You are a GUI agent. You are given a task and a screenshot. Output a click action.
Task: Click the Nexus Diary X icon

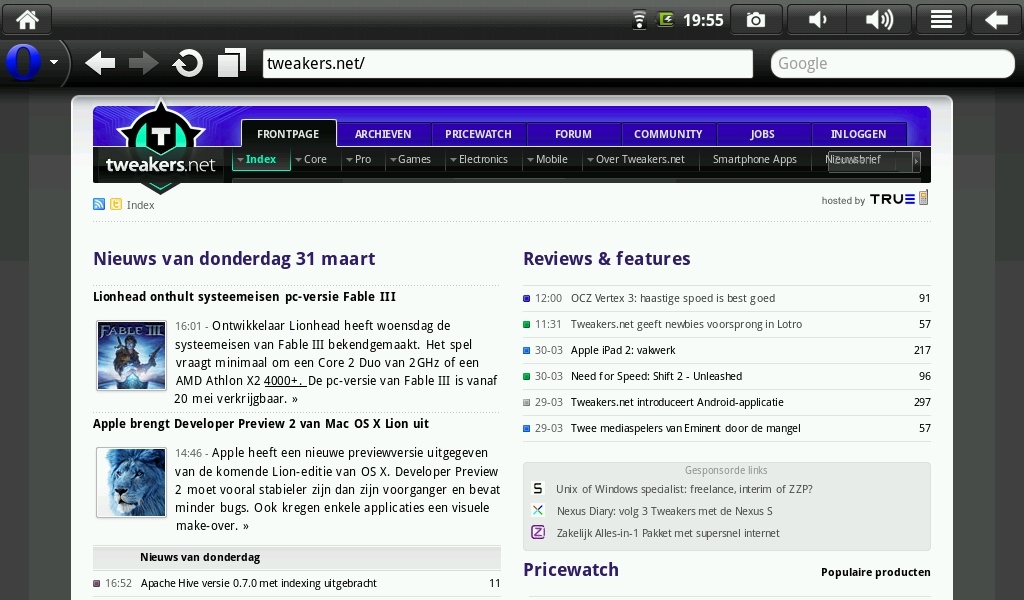[x=537, y=511]
